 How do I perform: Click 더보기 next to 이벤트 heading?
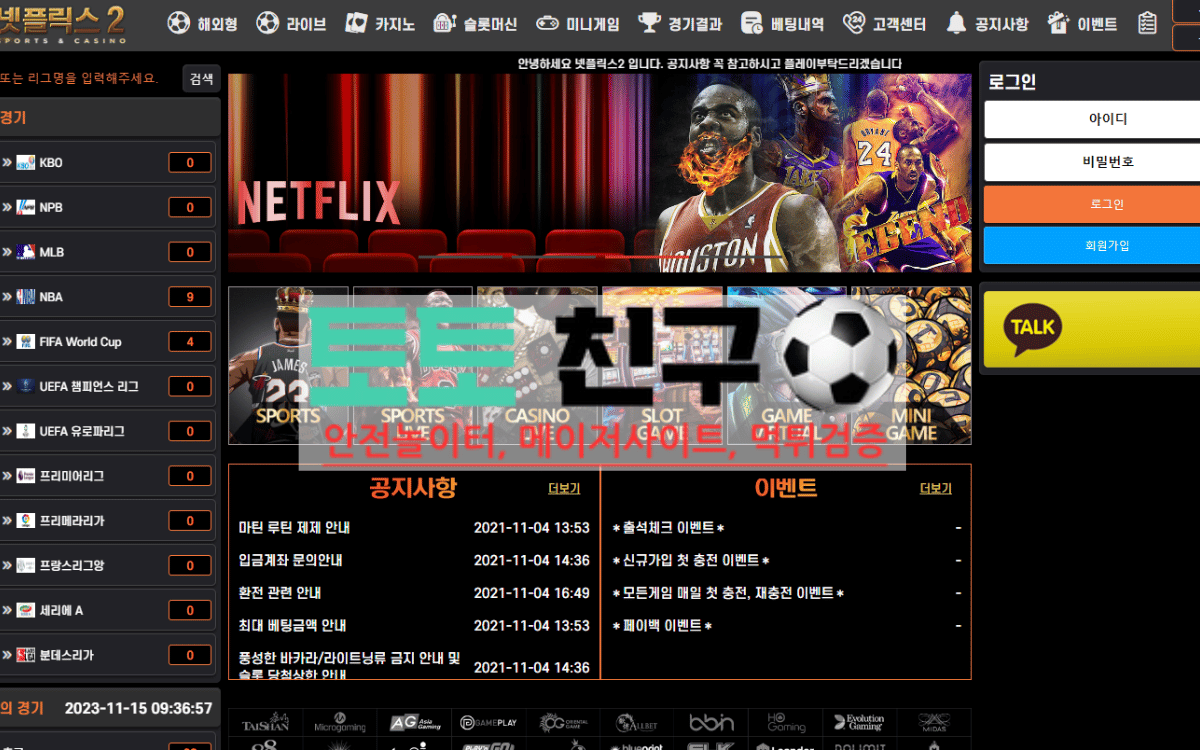pos(936,488)
